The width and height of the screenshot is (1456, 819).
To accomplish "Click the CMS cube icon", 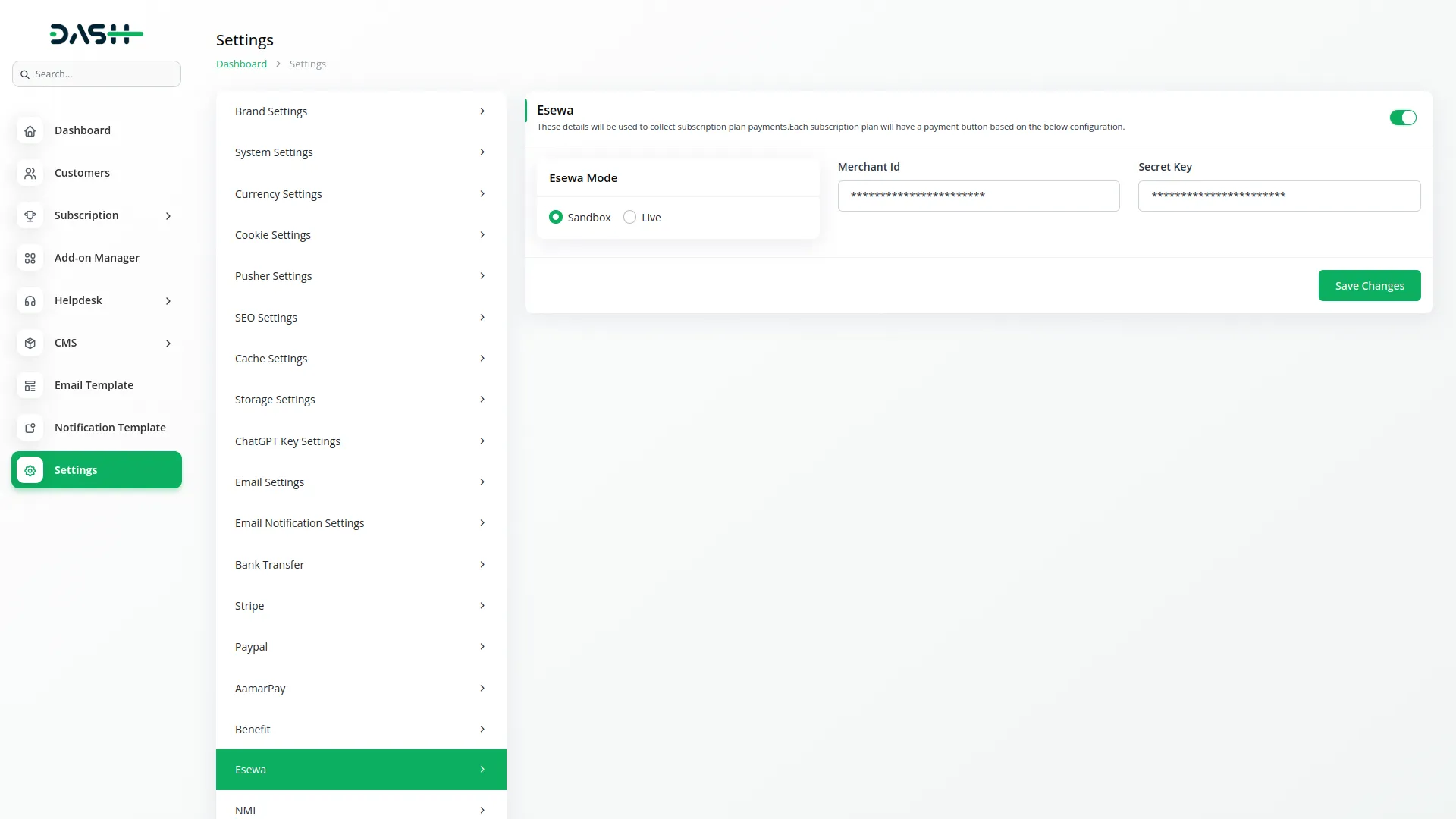I will click(x=30, y=343).
